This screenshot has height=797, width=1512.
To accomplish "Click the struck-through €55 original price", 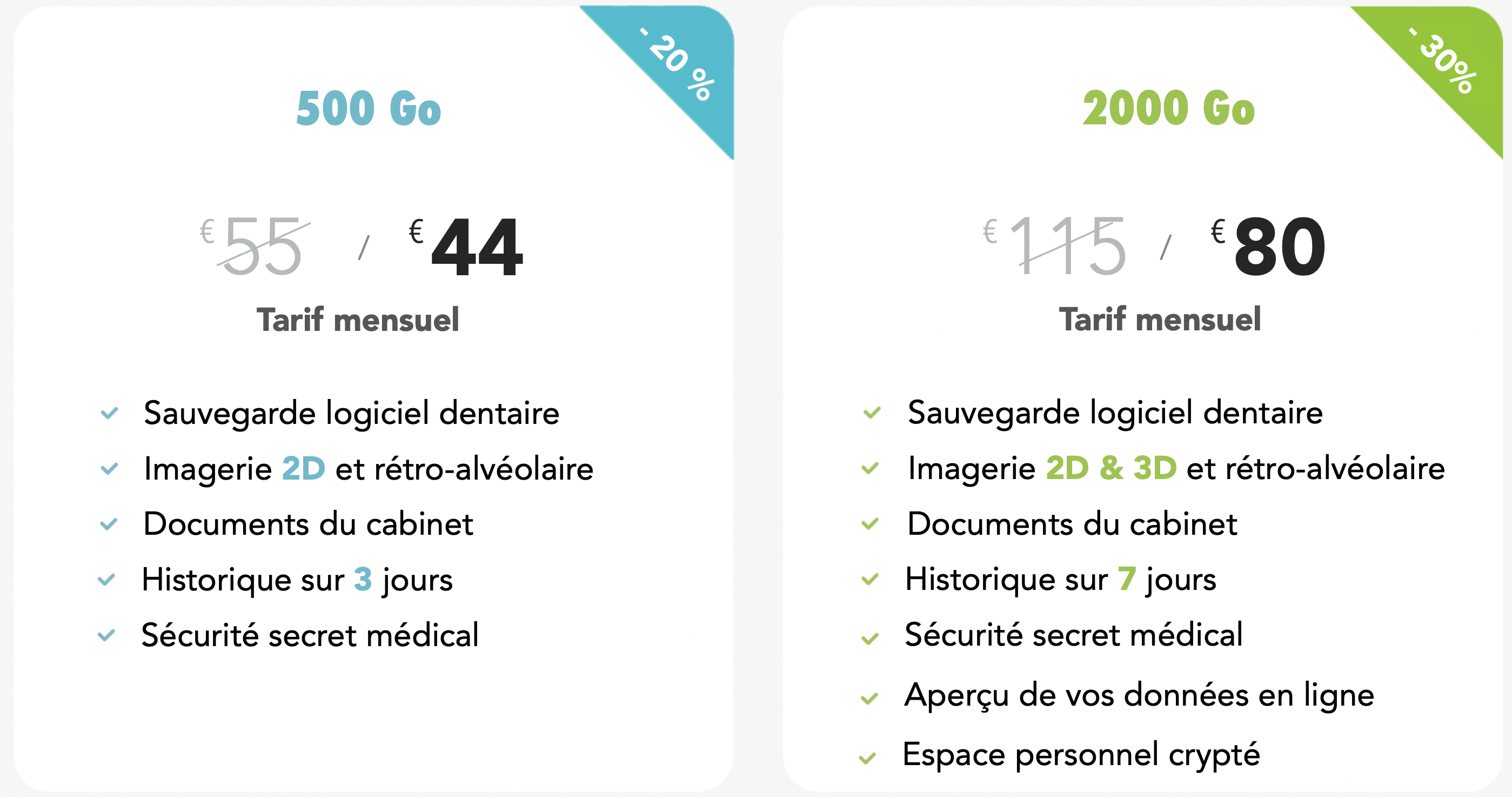I will [255, 246].
